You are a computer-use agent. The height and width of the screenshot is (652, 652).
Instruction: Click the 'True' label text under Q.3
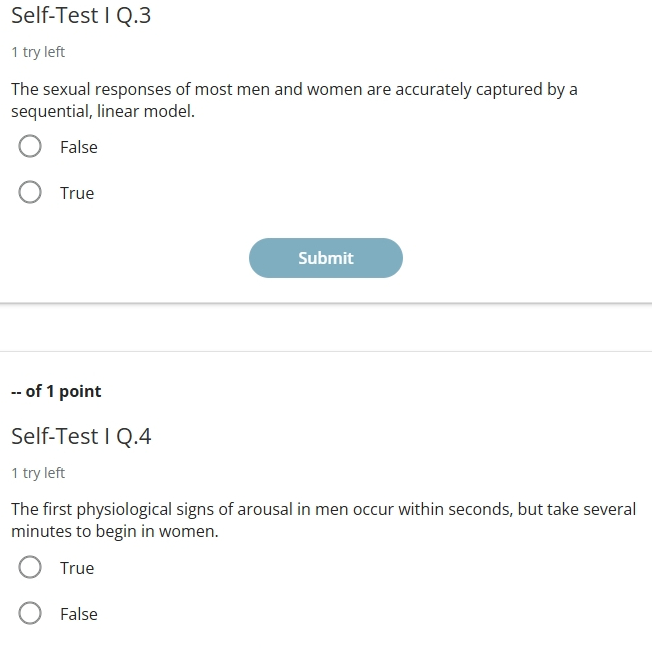[x=77, y=193]
